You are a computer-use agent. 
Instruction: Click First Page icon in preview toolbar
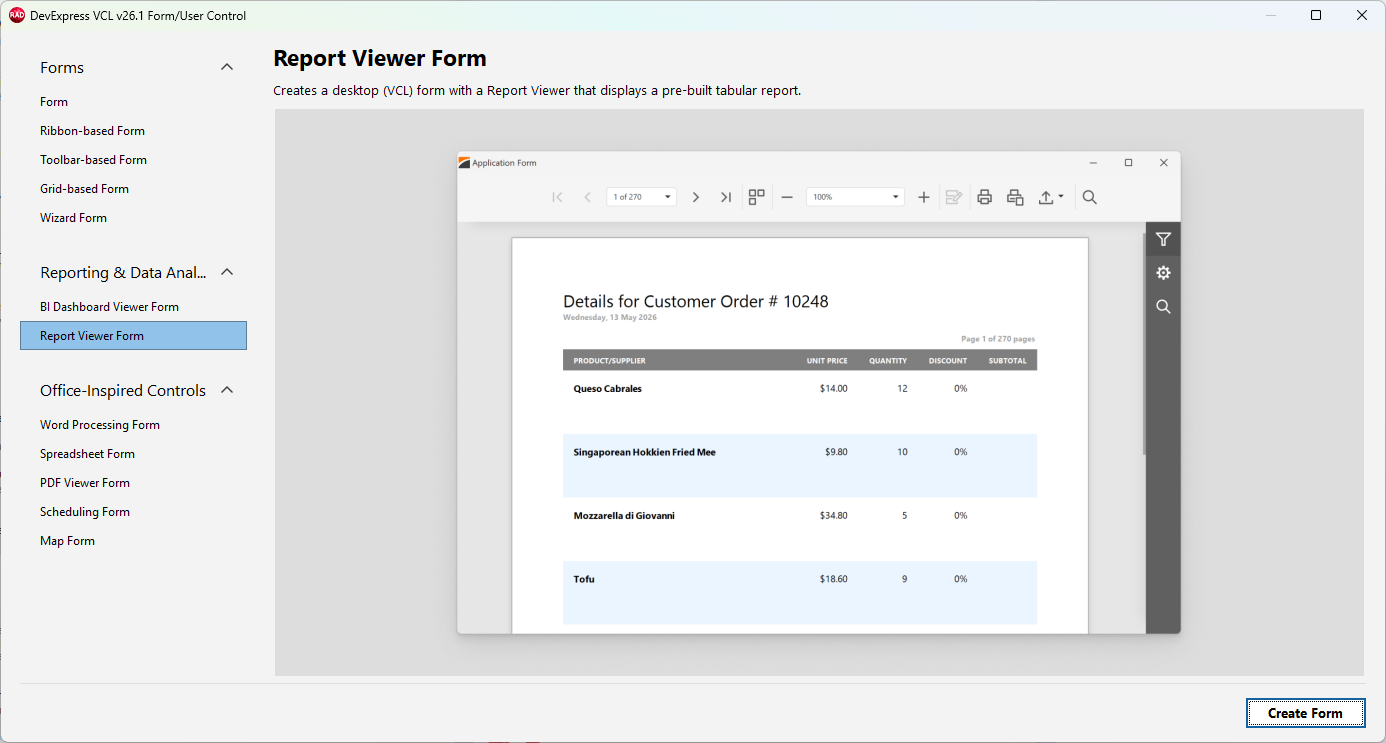557,197
